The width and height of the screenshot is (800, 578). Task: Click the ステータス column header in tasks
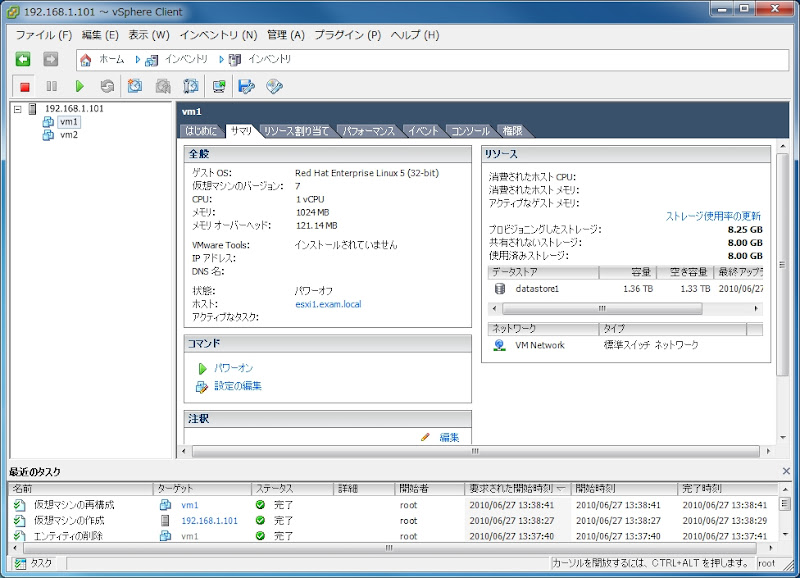292,489
